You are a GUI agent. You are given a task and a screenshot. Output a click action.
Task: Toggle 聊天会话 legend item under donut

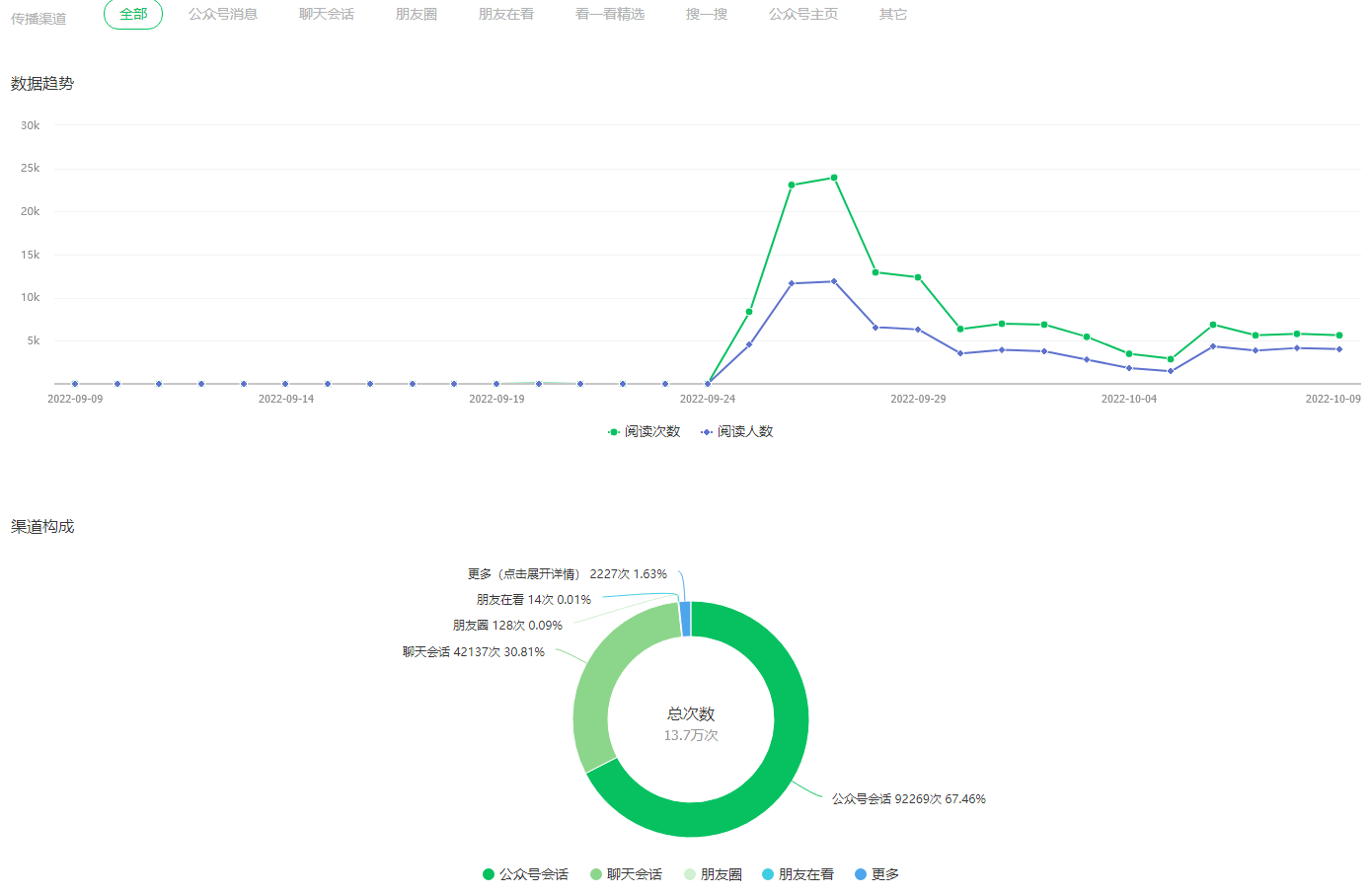pos(626,874)
